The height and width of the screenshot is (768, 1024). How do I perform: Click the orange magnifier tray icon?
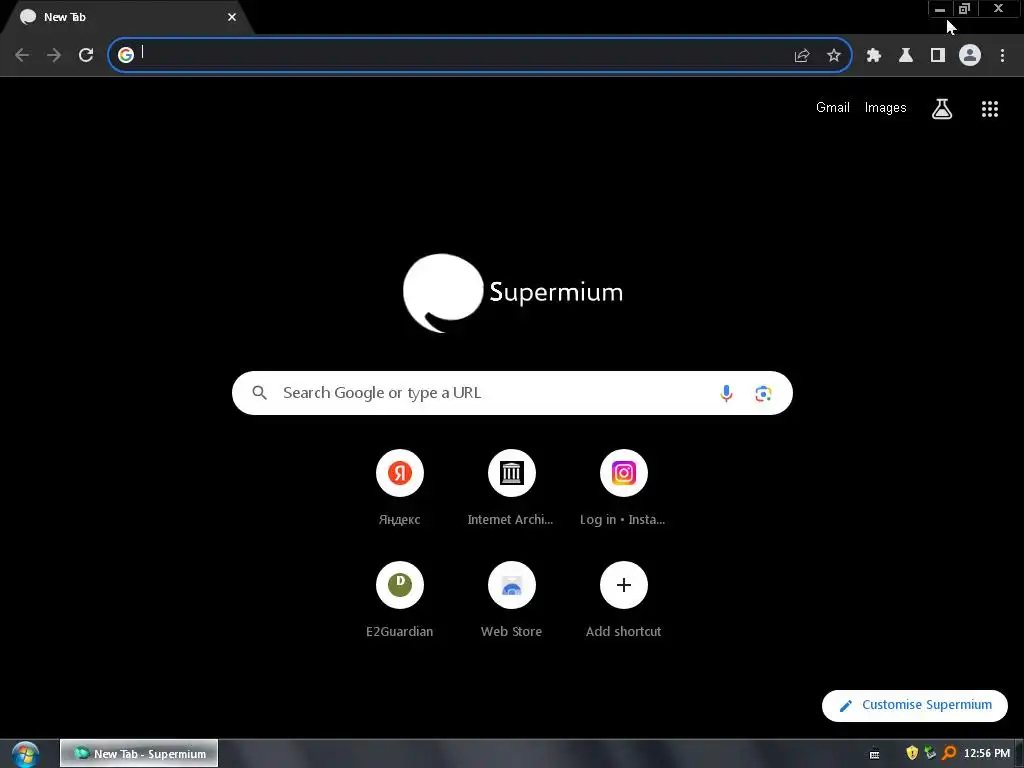click(x=949, y=753)
